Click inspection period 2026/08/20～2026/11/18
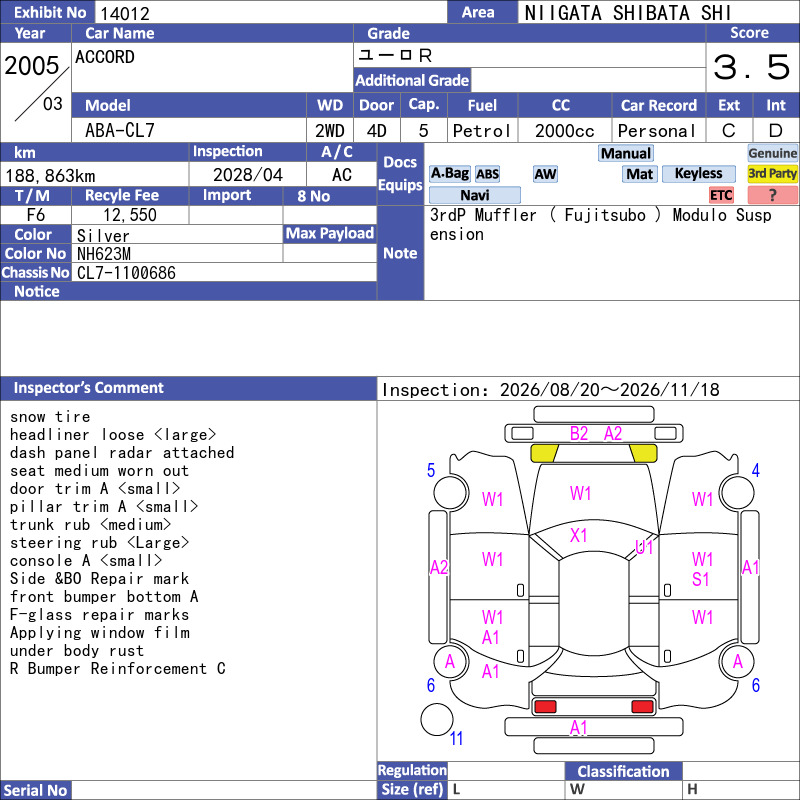Image resolution: width=800 pixels, height=800 pixels. 610,390
